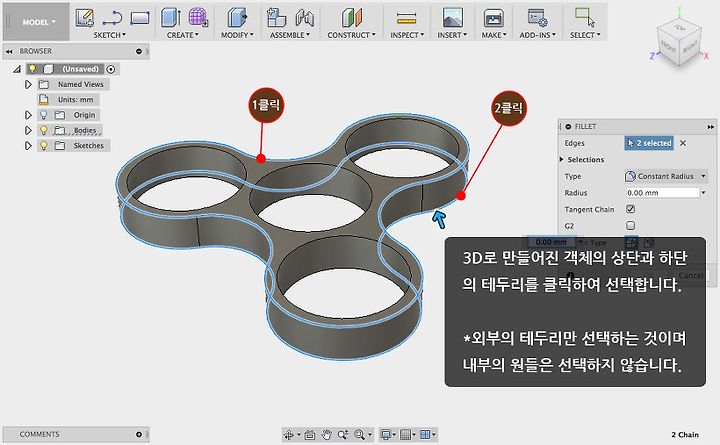Open the Create Form sculpt tool
The image size is (720, 445).
coord(198,17)
